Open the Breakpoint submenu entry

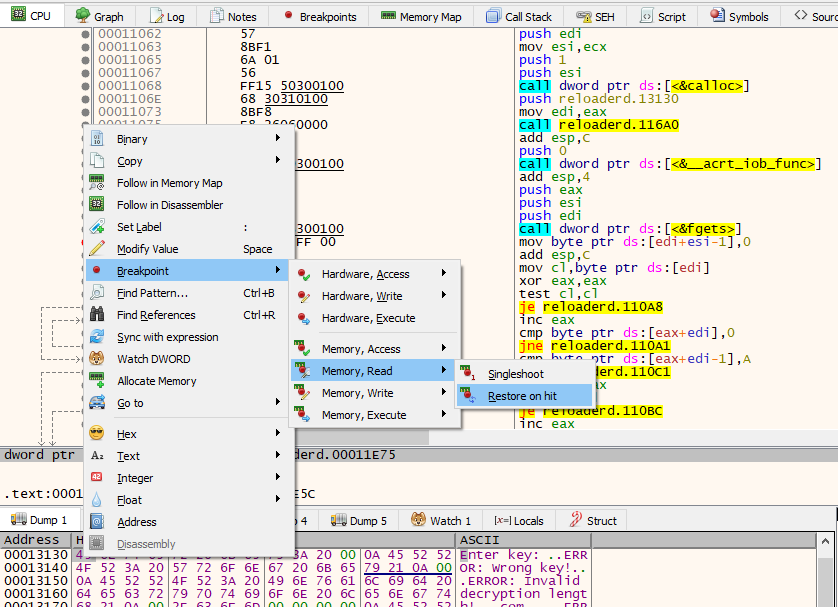(189, 271)
